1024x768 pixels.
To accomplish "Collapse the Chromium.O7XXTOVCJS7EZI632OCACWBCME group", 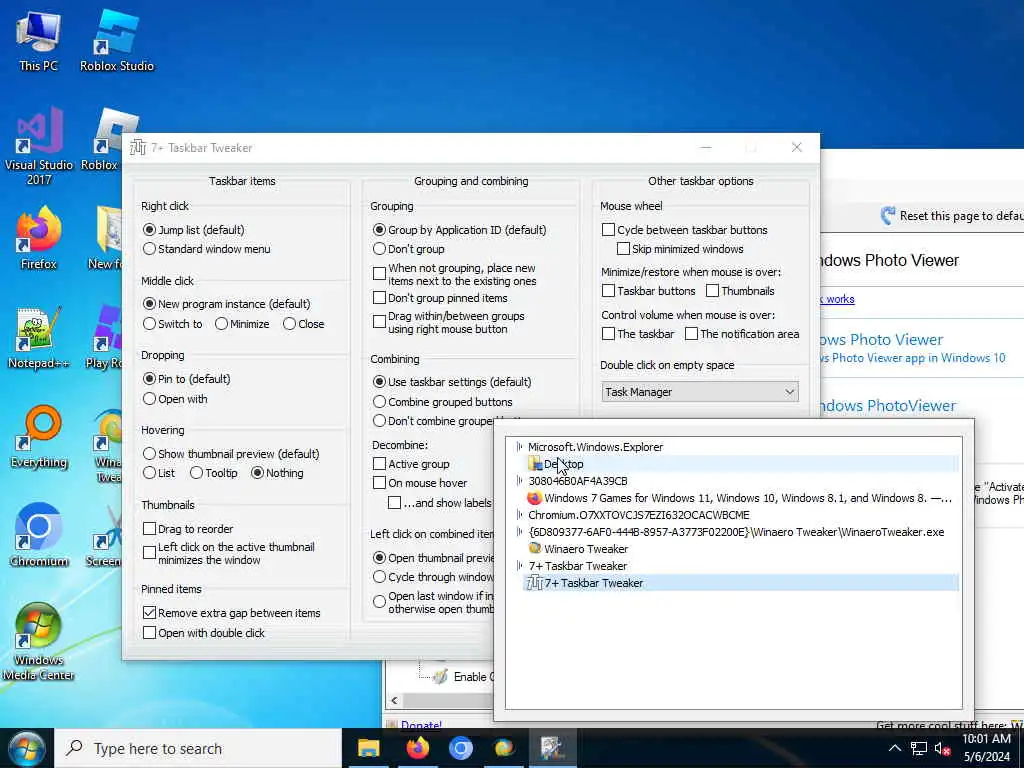I will (x=519, y=515).
